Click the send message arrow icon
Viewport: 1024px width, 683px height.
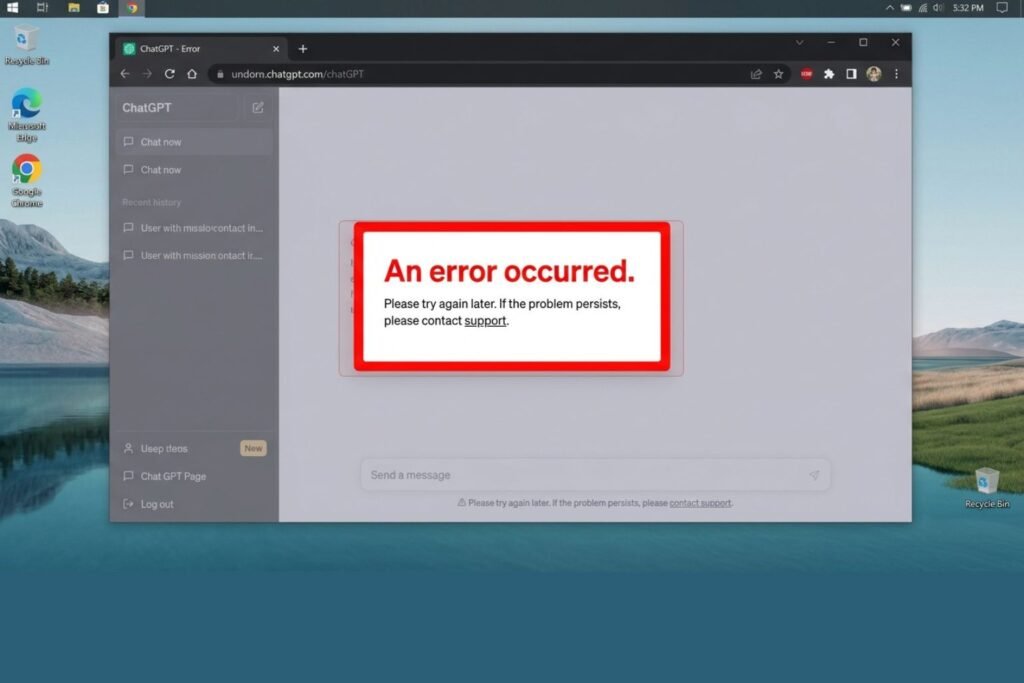pos(814,475)
